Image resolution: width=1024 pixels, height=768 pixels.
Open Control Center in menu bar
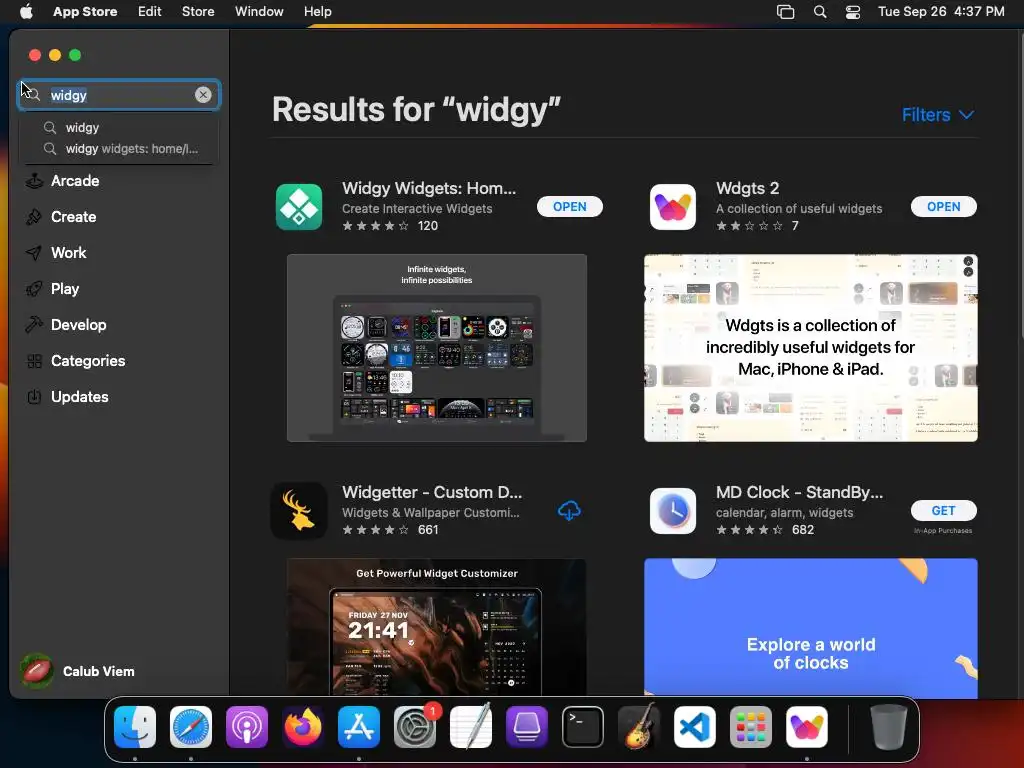[x=853, y=12]
